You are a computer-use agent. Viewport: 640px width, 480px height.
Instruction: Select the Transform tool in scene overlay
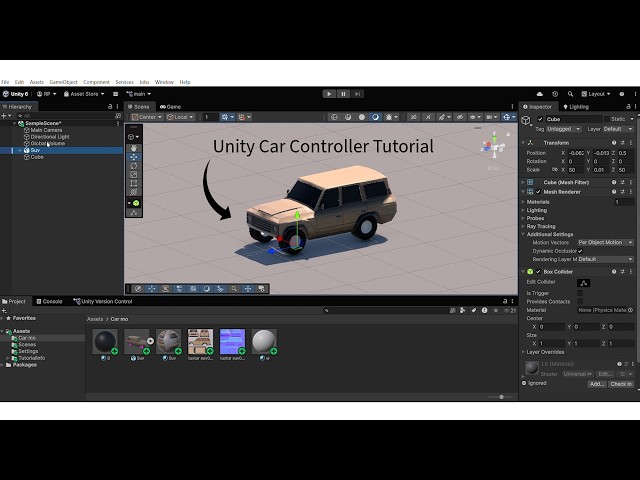coord(134,192)
